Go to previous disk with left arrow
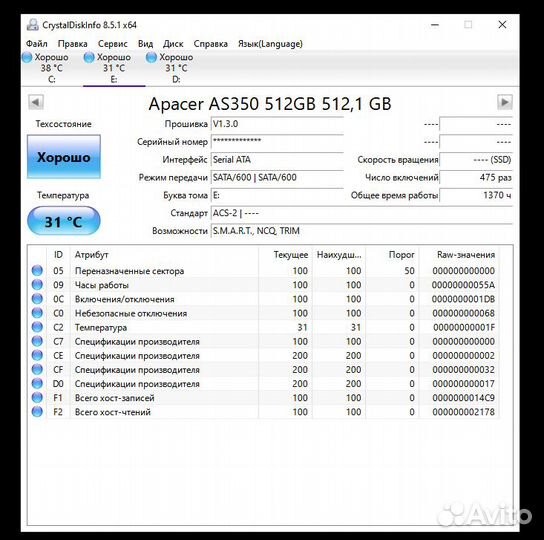 click(x=35, y=102)
